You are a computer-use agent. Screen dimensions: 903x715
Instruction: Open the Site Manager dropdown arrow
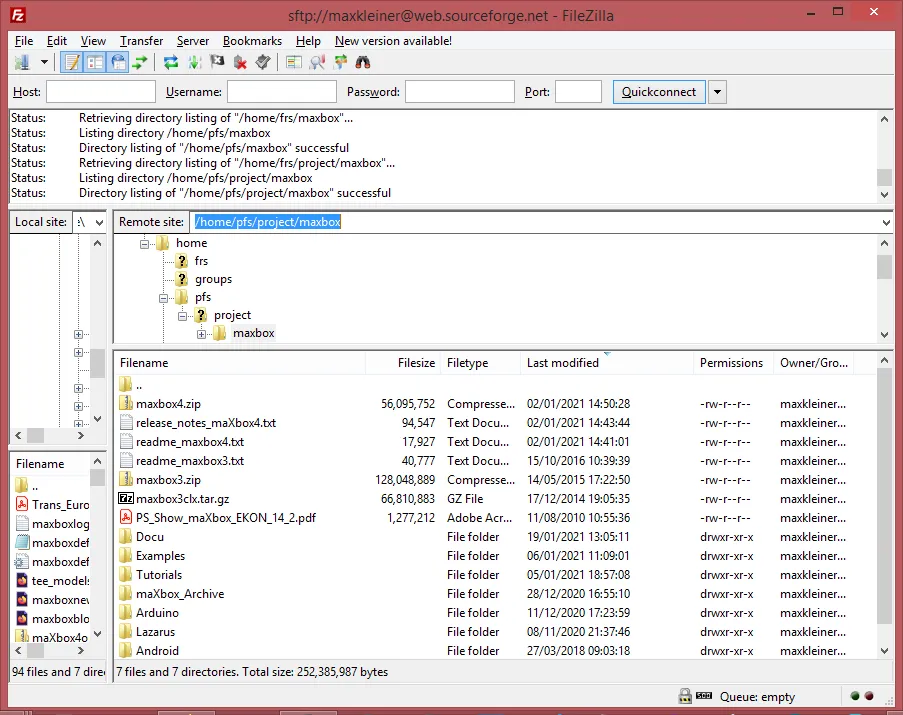tap(42, 62)
